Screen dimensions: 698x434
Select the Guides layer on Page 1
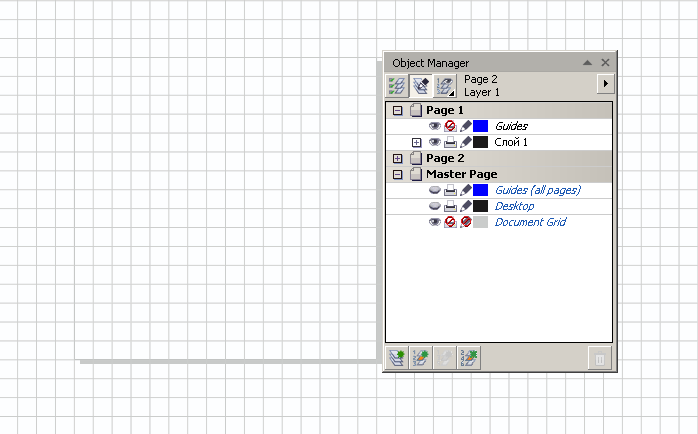[x=511, y=126]
